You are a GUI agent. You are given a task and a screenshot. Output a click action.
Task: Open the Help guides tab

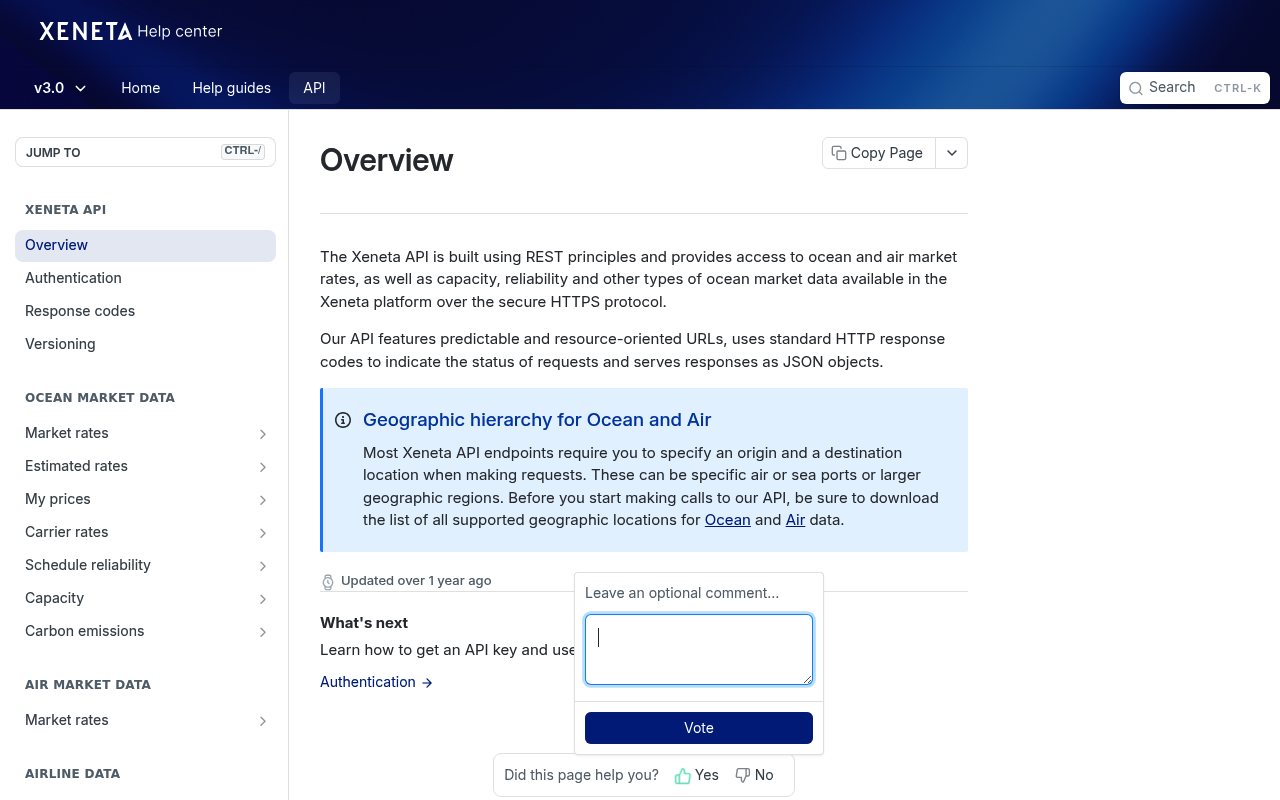pyautogui.click(x=232, y=88)
